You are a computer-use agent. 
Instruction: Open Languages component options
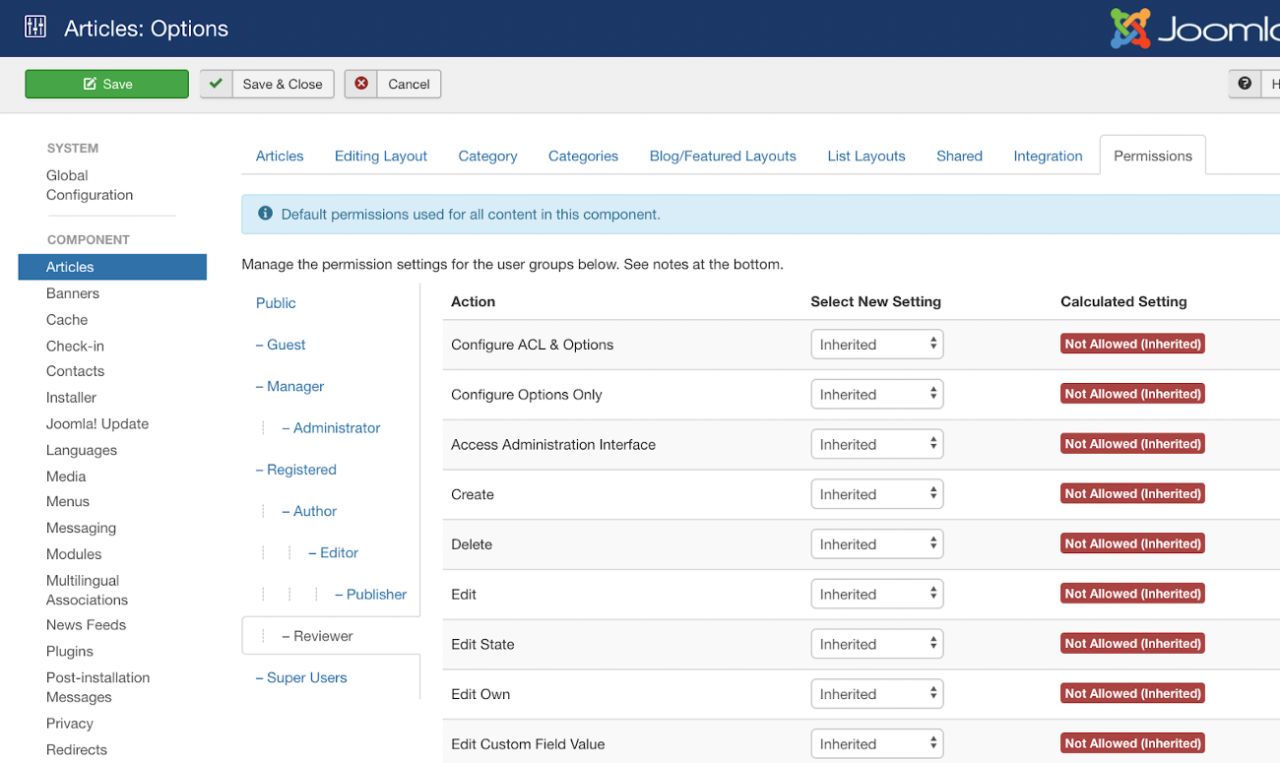pyautogui.click(x=81, y=450)
